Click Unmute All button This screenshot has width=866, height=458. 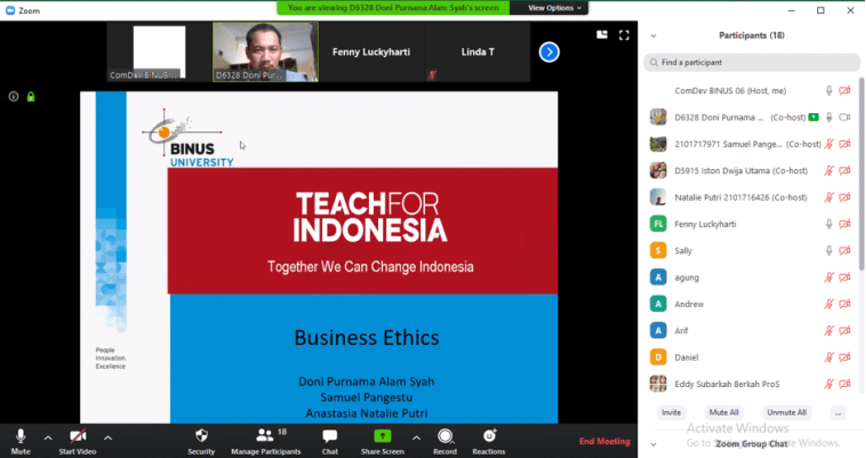click(x=786, y=413)
